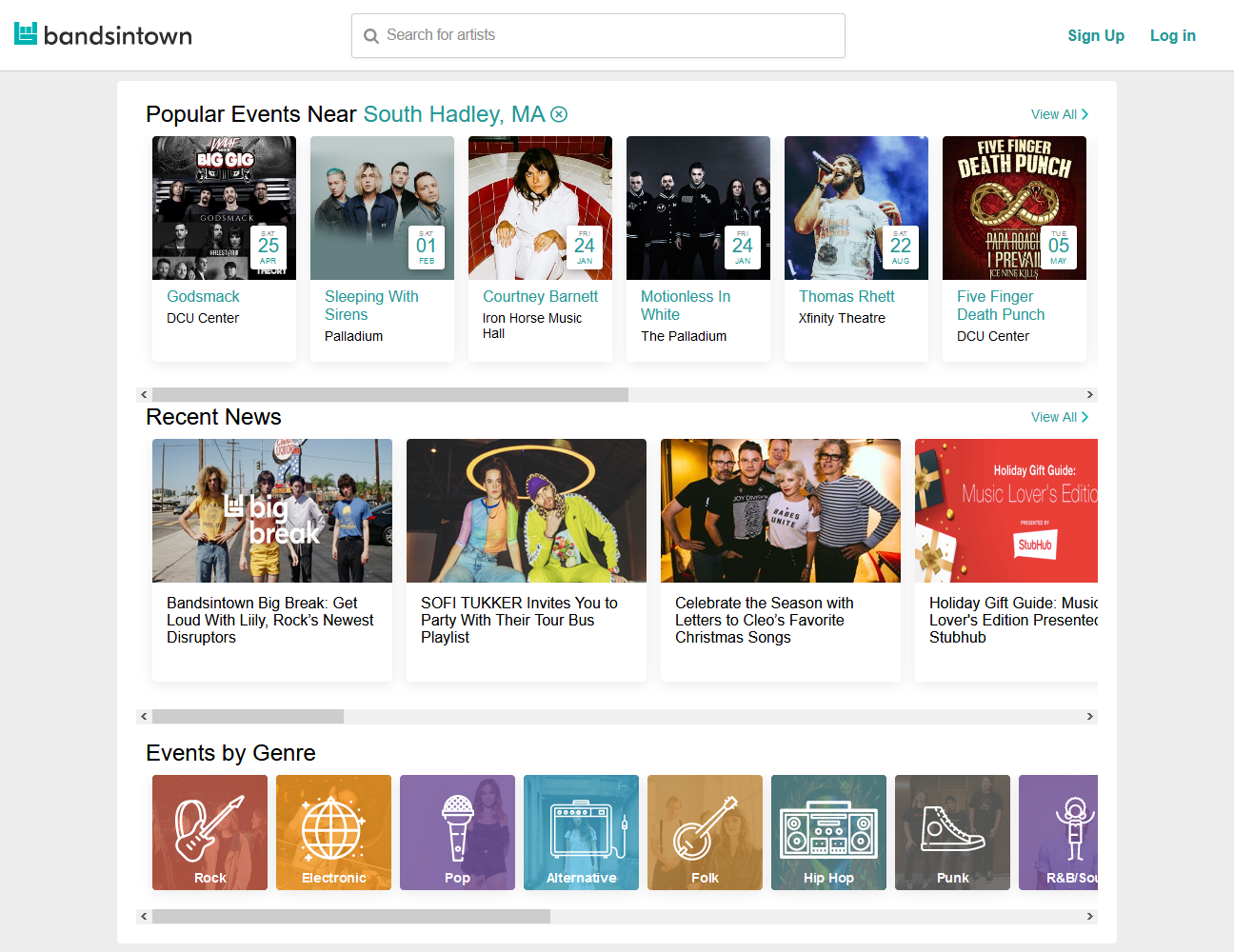Screen dimensions: 1234x952
Task: Select Five Finger Death Punch May 05 badge
Action: (1059, 248)
